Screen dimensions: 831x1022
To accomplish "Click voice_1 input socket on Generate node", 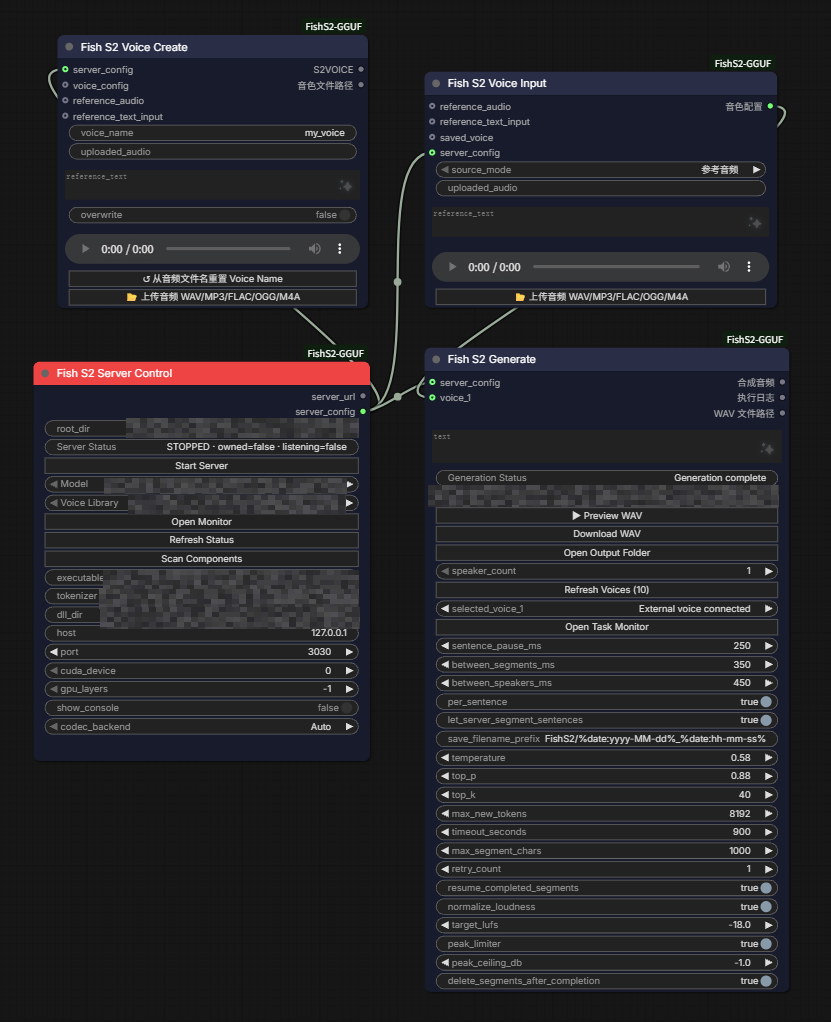I will pyautogui.click(x=432, y=398).
